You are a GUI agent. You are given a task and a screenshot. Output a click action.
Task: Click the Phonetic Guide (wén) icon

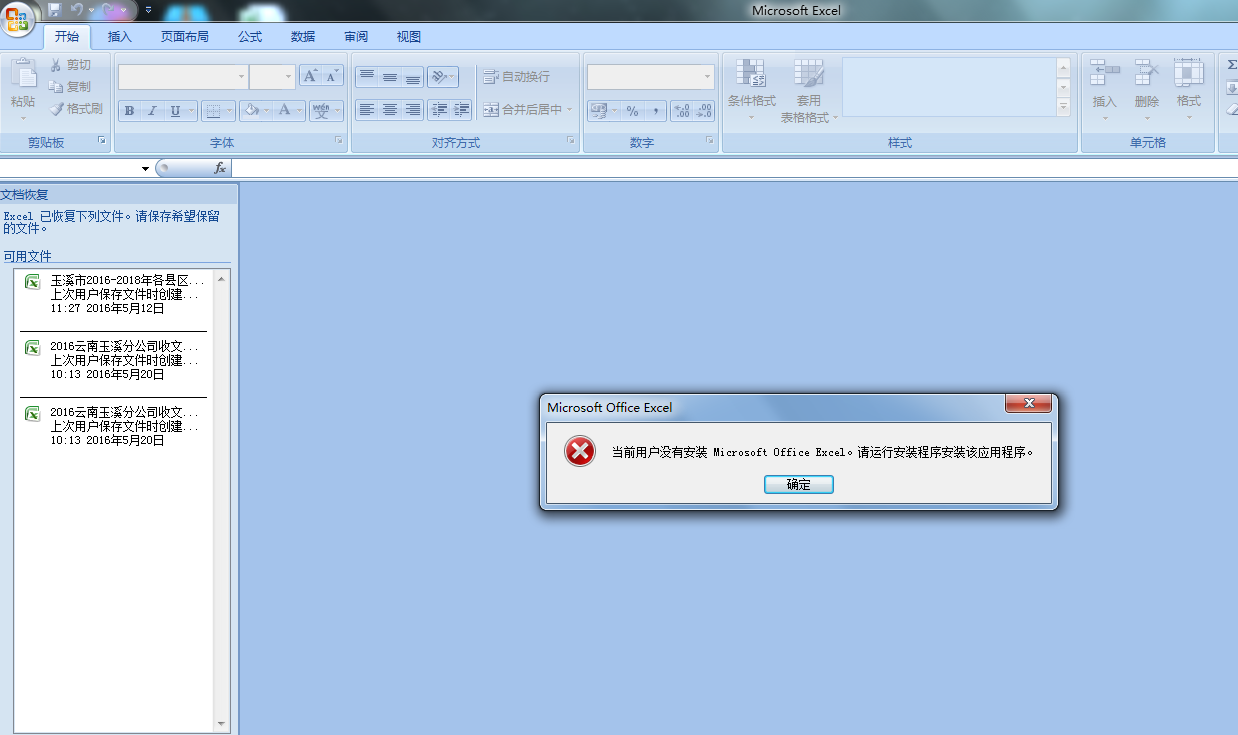pos(321,111)
